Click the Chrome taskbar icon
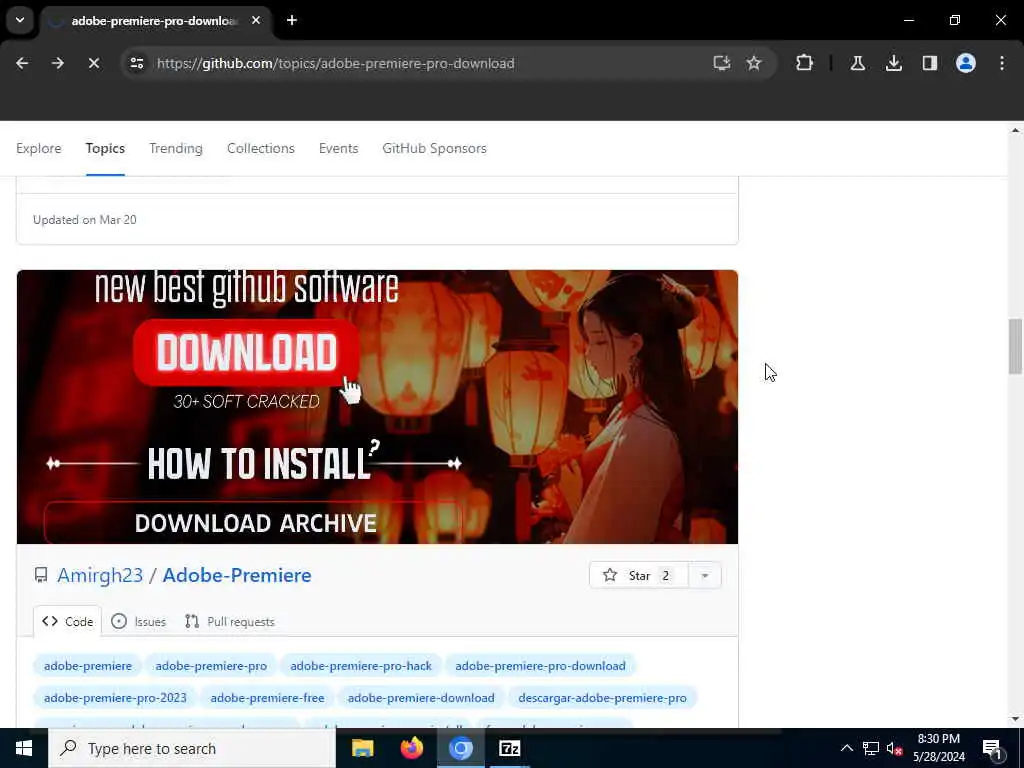Viewport: 1024px width, 768px height. [x=460, y=748]
